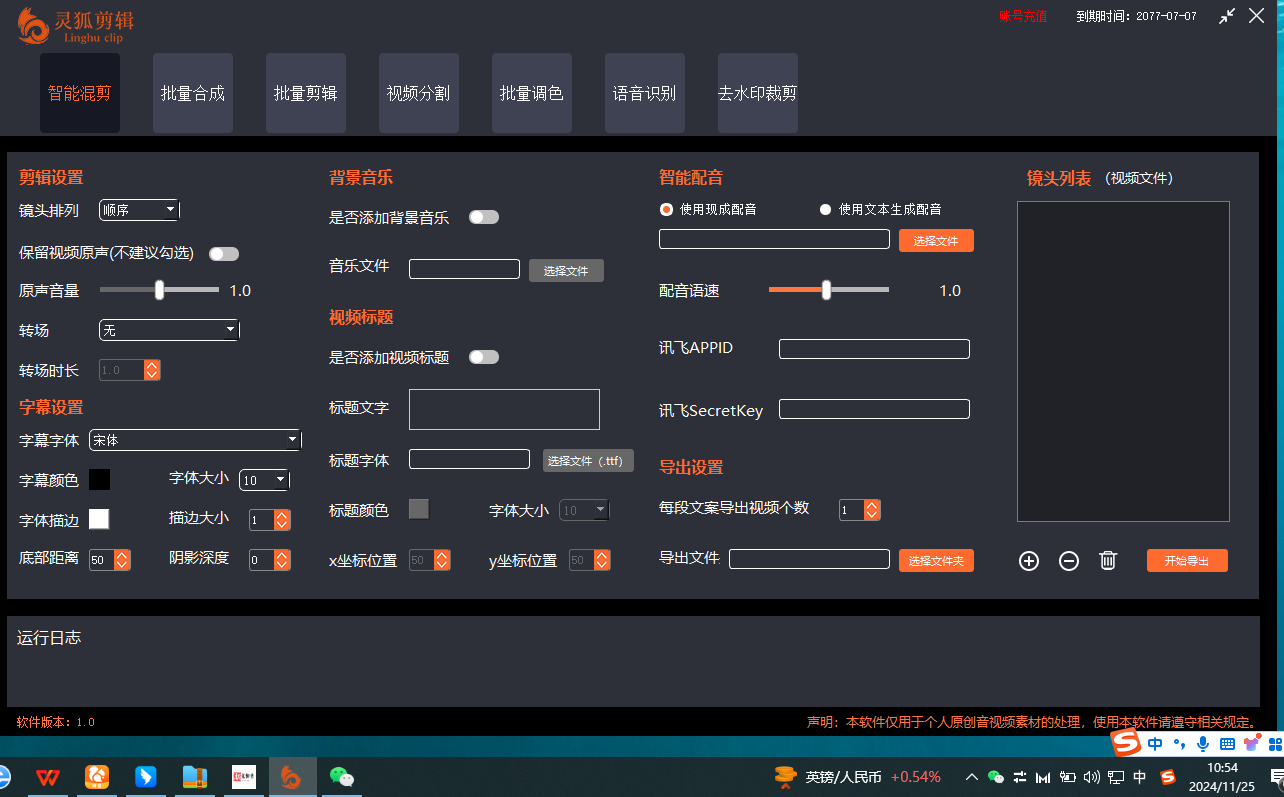Click the taskbar clock 10:54
This screenshot has width=1284, height=797.
click(1222, 768)
